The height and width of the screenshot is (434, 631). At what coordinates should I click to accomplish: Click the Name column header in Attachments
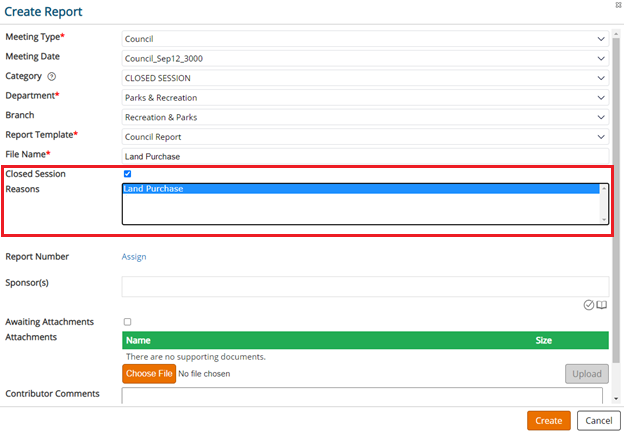coord(138,340)
